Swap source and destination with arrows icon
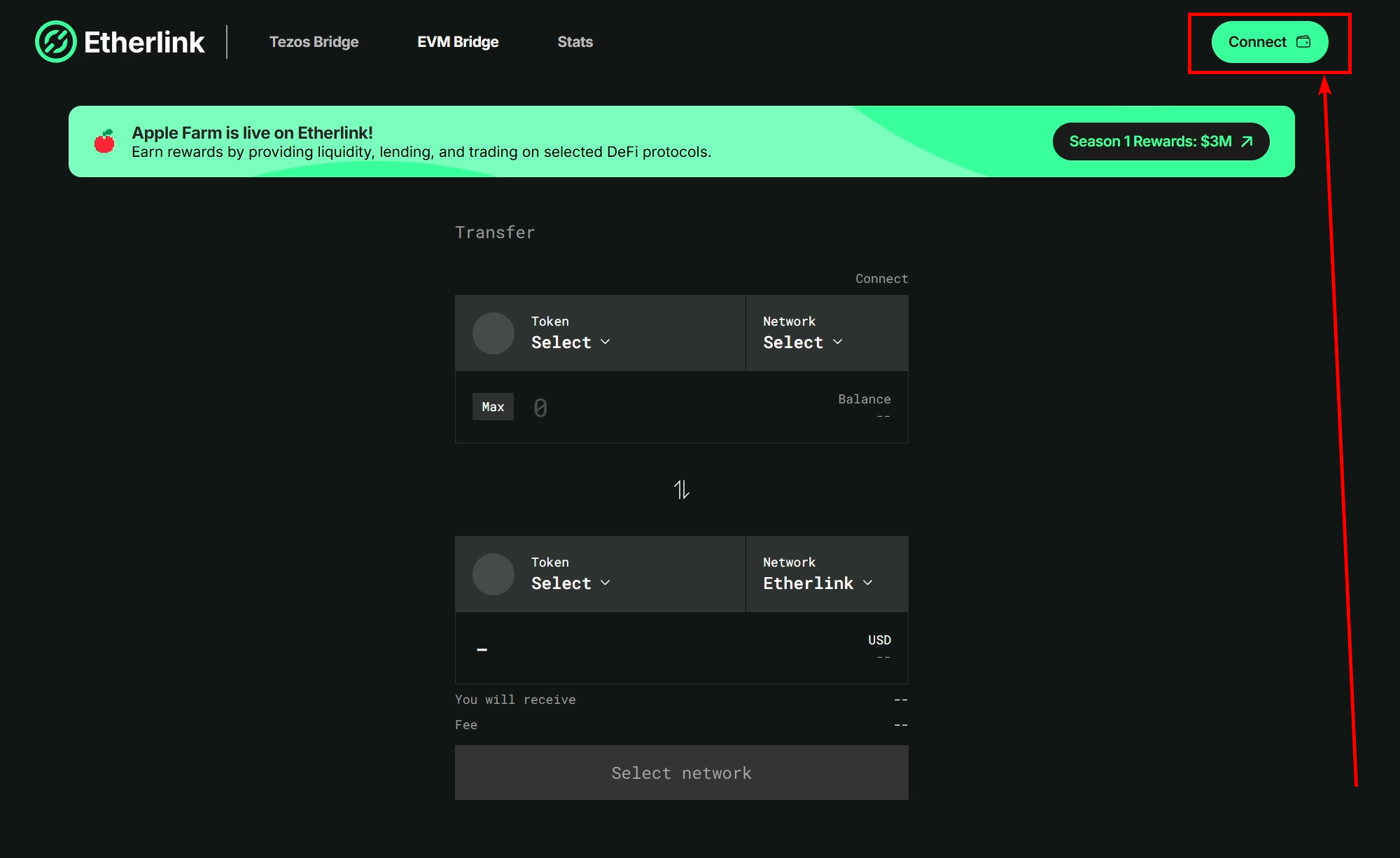This screenshot has width=1400, height=858. (681, 490)
